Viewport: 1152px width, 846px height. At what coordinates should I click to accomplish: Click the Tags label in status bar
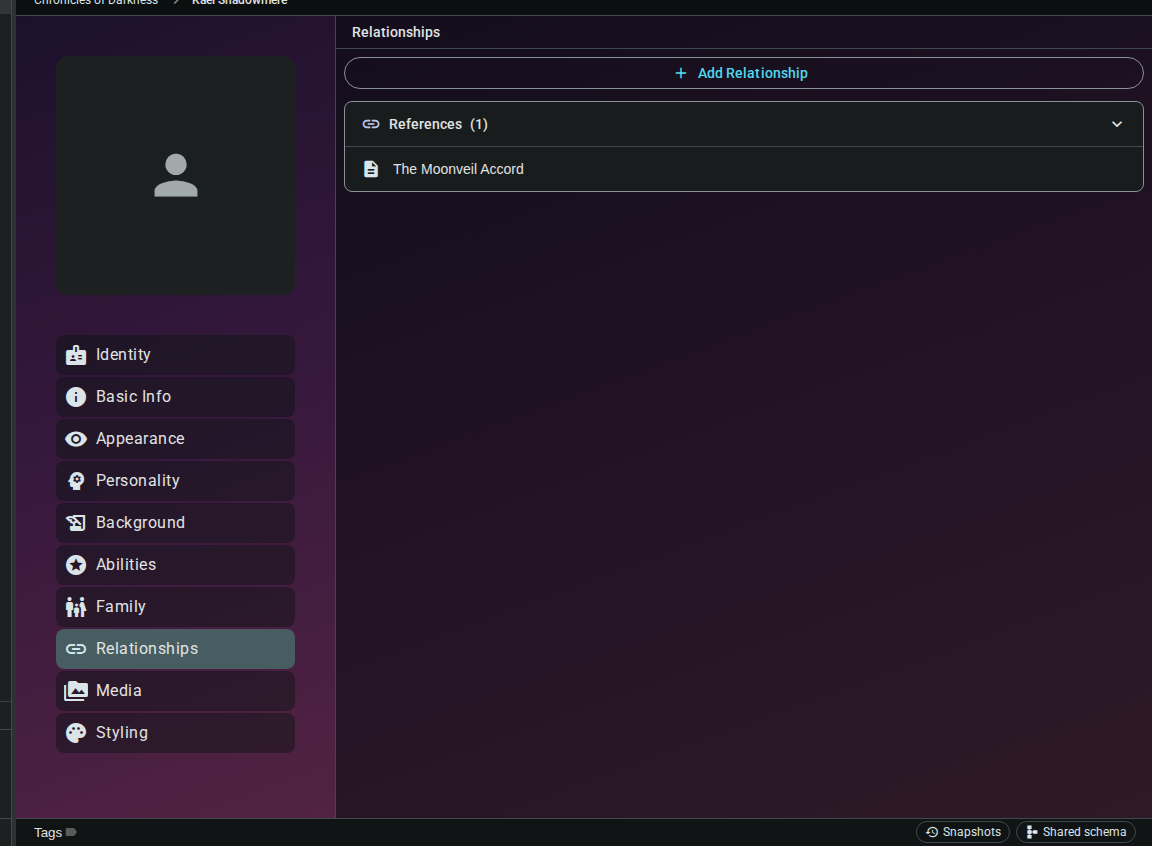tap(48, 833)
